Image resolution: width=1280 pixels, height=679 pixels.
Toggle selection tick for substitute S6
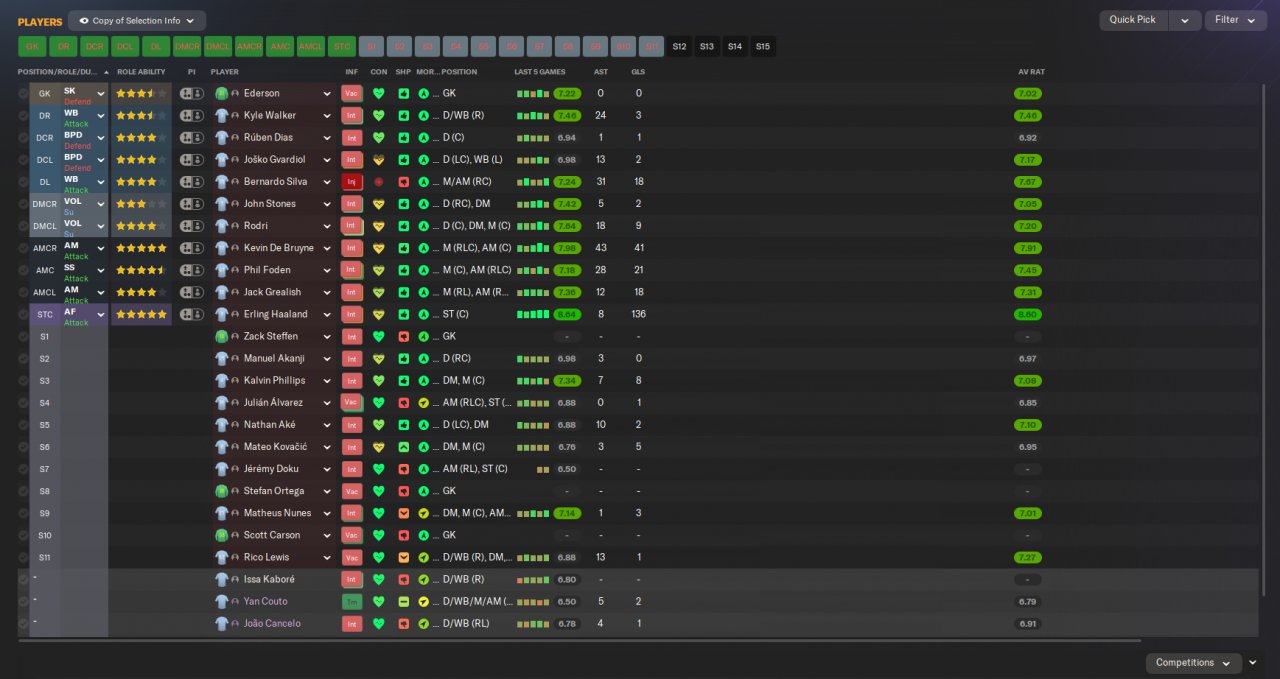pyautogui.click(x=23, y=447)
